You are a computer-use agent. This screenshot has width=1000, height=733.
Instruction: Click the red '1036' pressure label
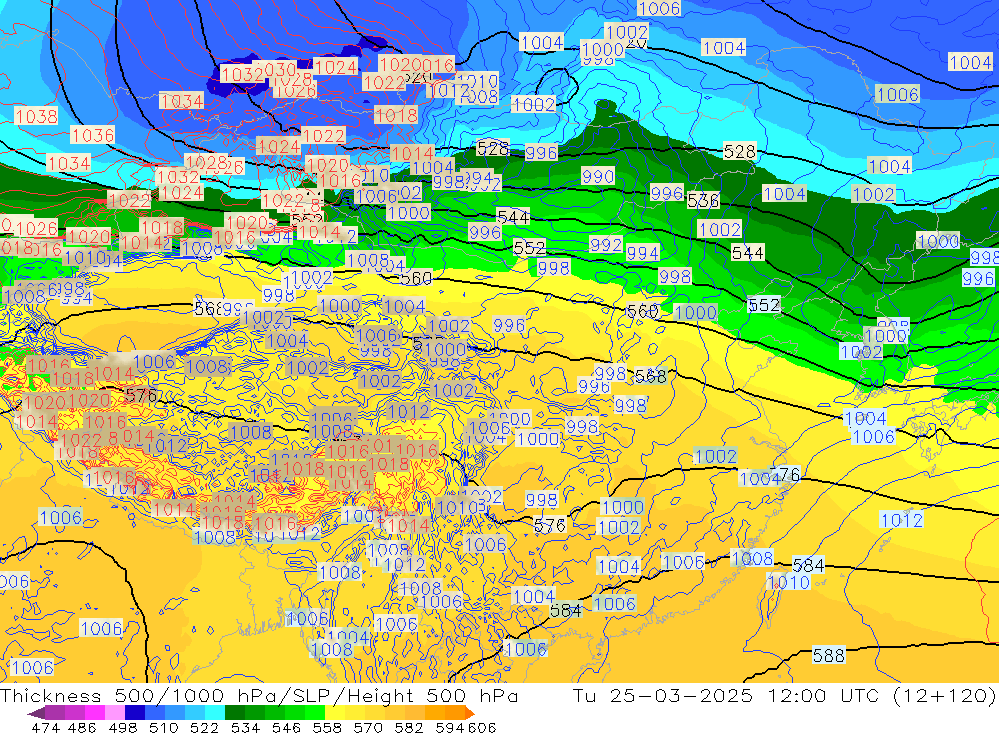pyautogui.click(x=93, y=135)
